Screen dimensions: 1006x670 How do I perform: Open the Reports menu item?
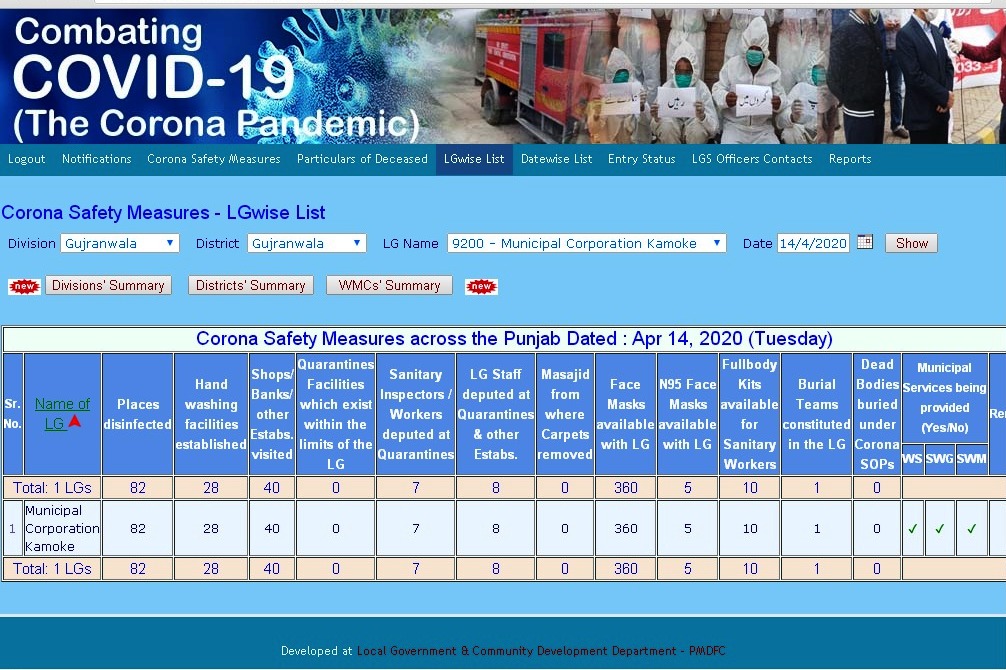pos(849,159)
